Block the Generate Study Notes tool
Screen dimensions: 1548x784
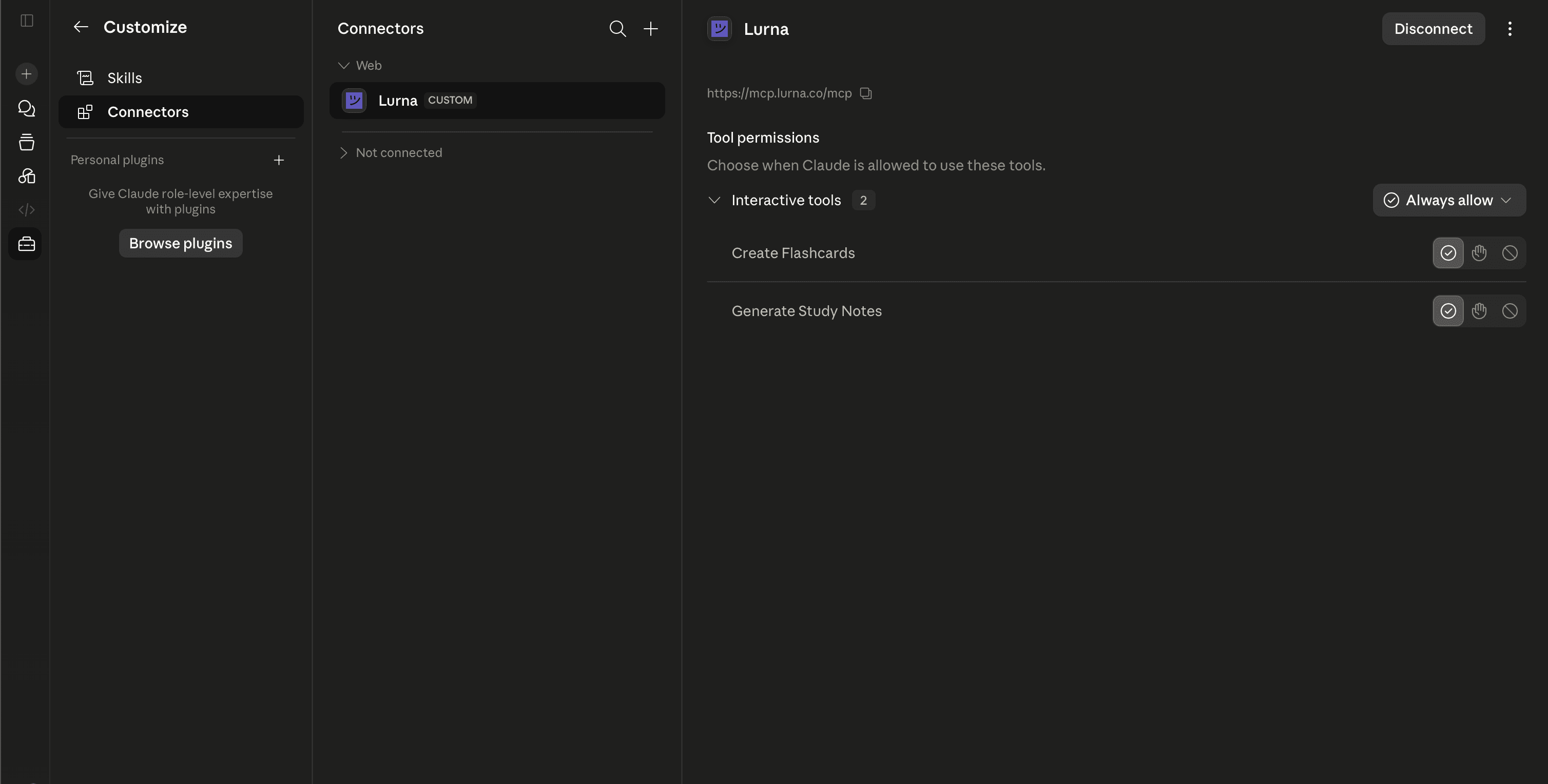[1510, 310]
